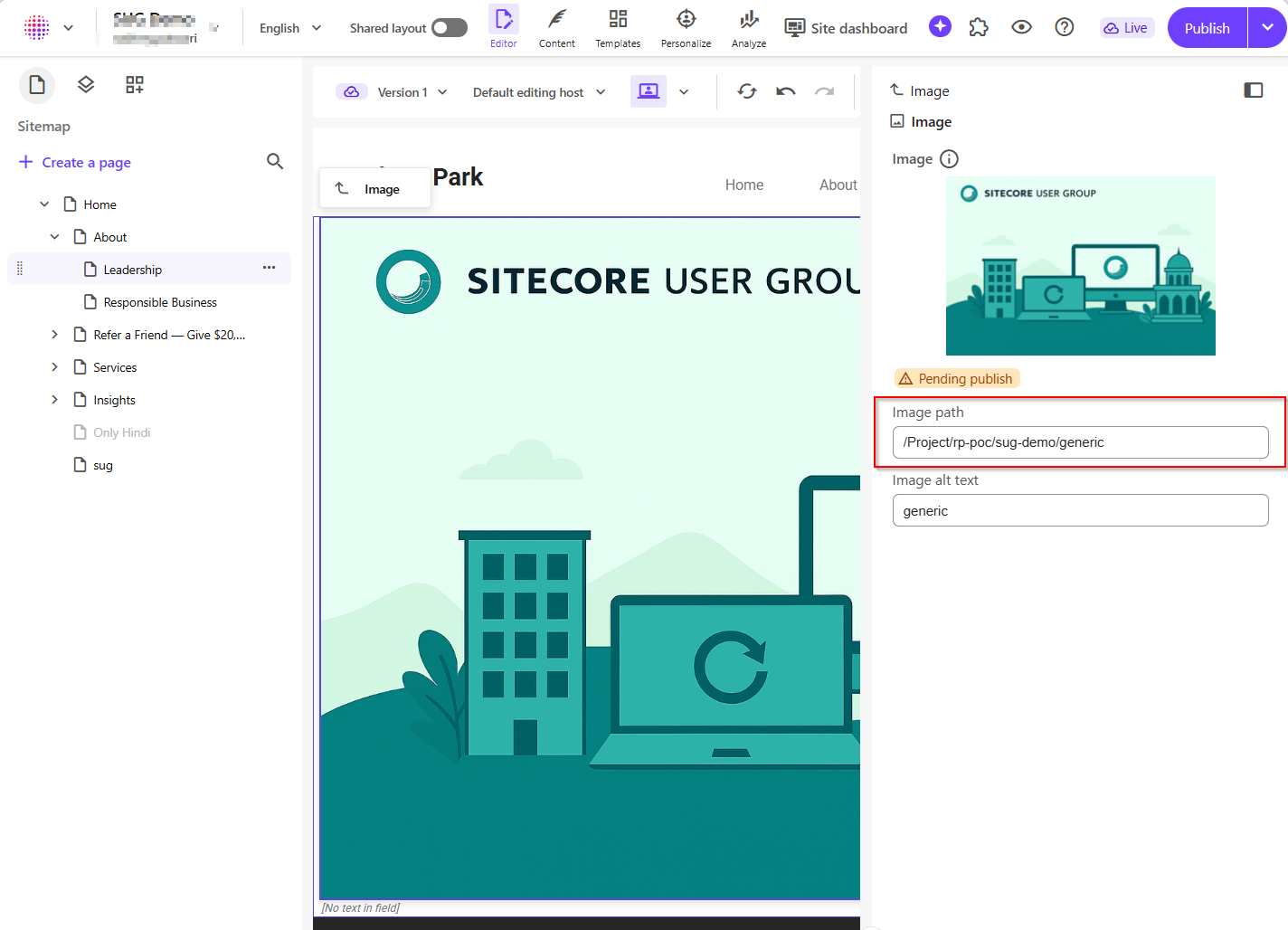Screen dimensions: 1288x930
Task: Open Leadership page more options
Action: [x=269, y=268]
